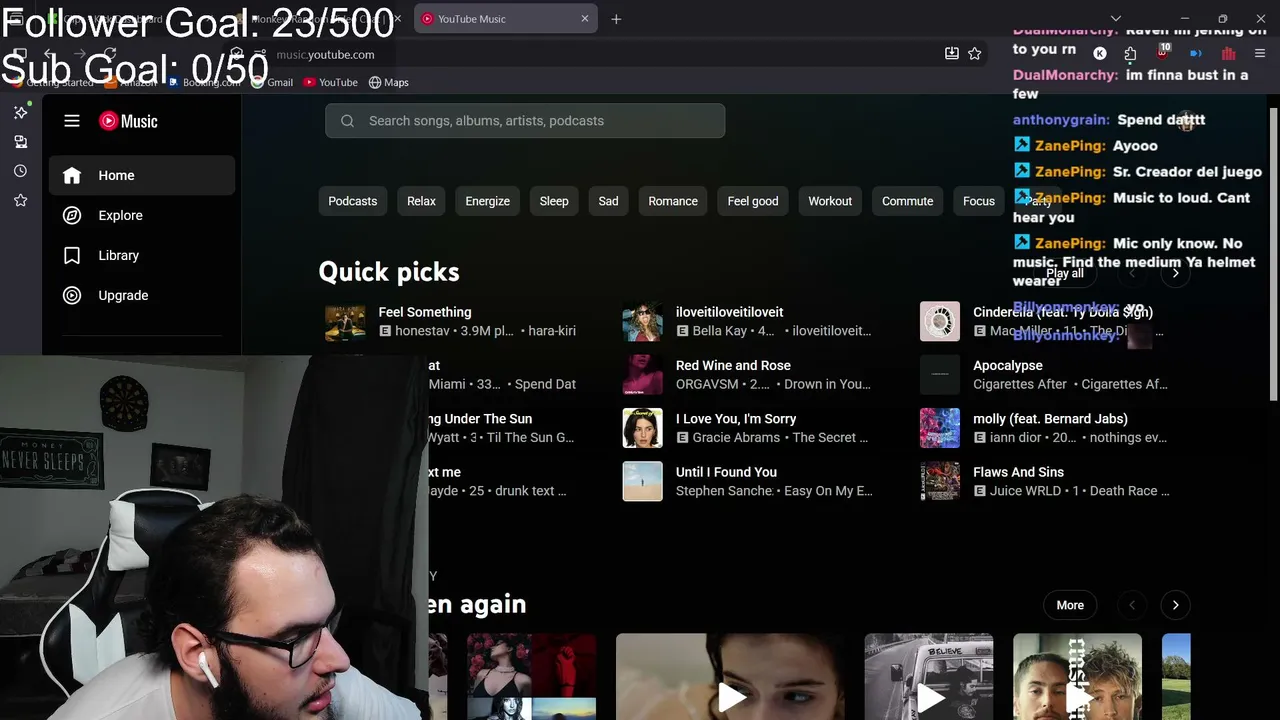Image resolution: width=1280 pixels, height=720 pixels.
Task: Select the Relax mood chip
Action: [421, 201]
